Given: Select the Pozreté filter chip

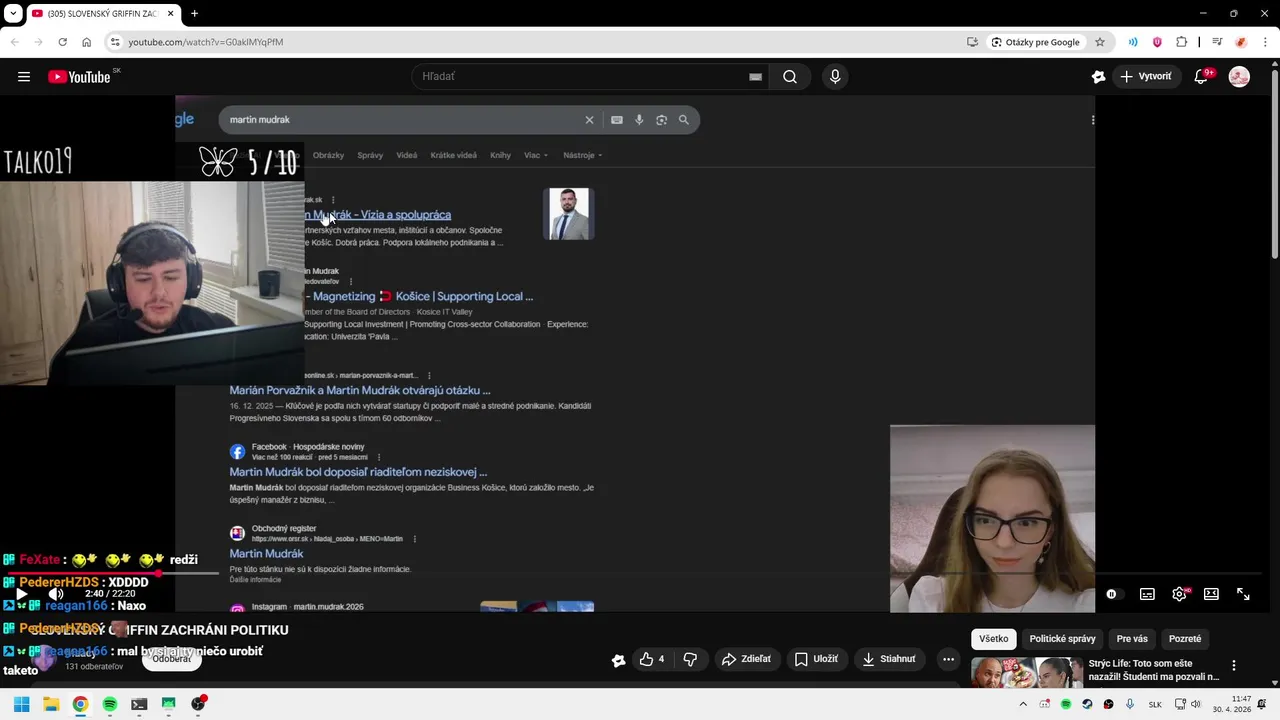Looking at the screenshot, I should (1185, 638).
